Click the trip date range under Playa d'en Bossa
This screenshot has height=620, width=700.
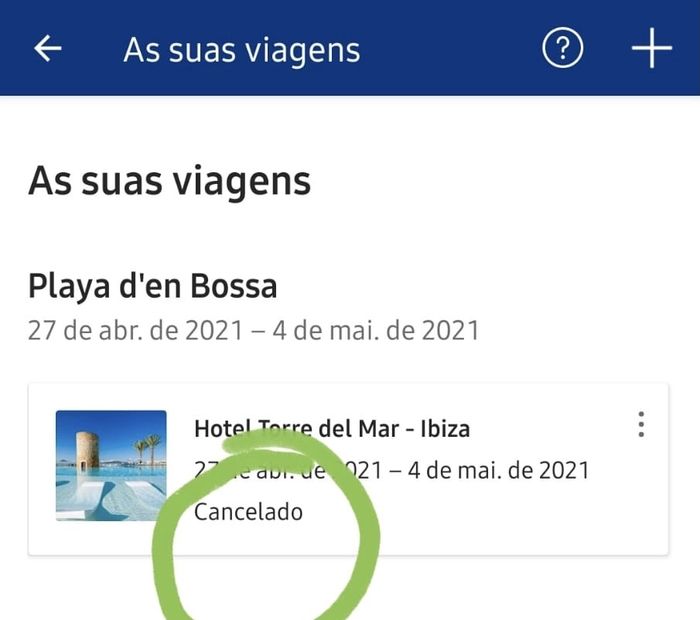click(x=254, y=331)
